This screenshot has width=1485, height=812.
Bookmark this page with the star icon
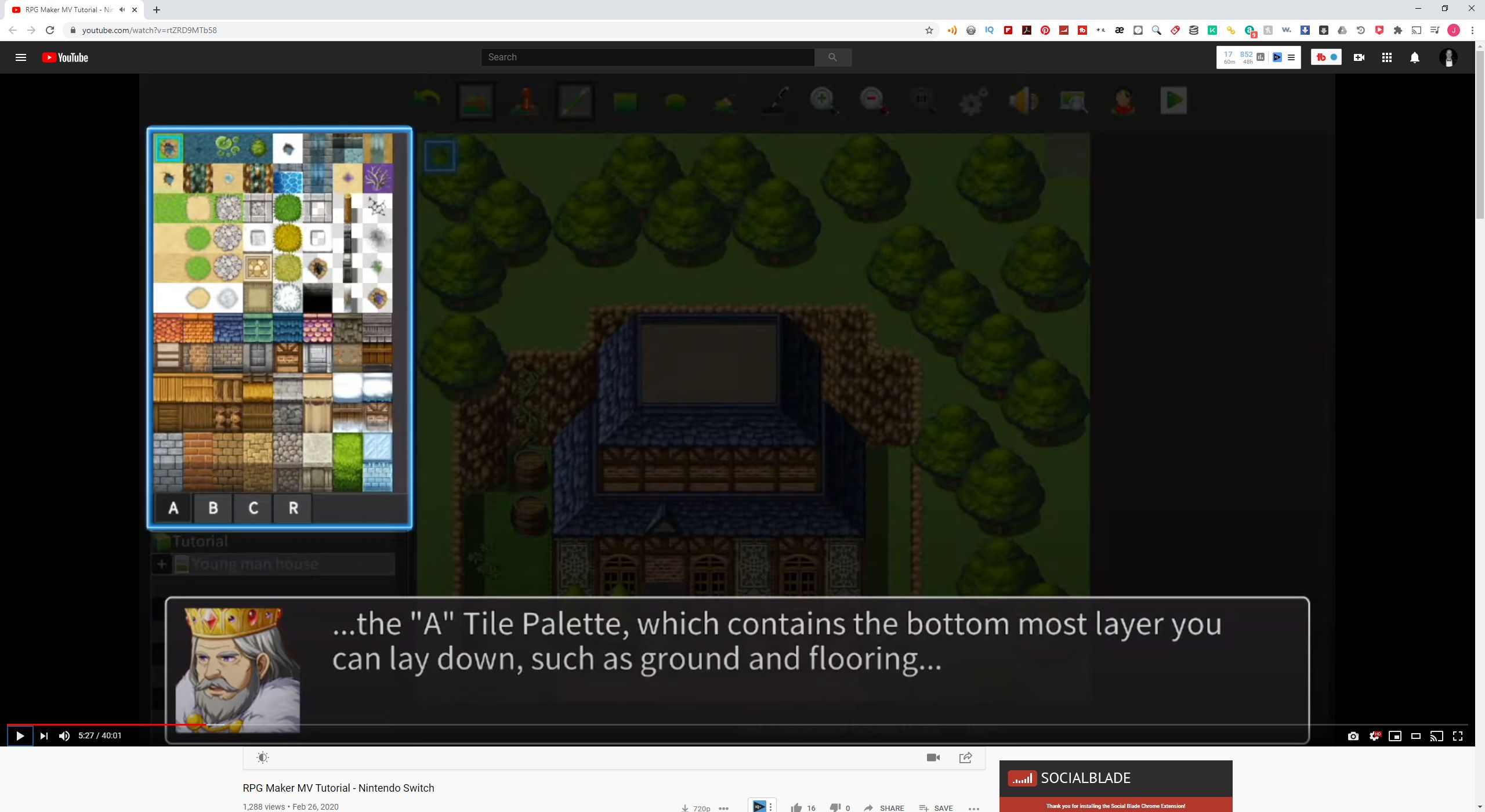[x=929, y=30]
